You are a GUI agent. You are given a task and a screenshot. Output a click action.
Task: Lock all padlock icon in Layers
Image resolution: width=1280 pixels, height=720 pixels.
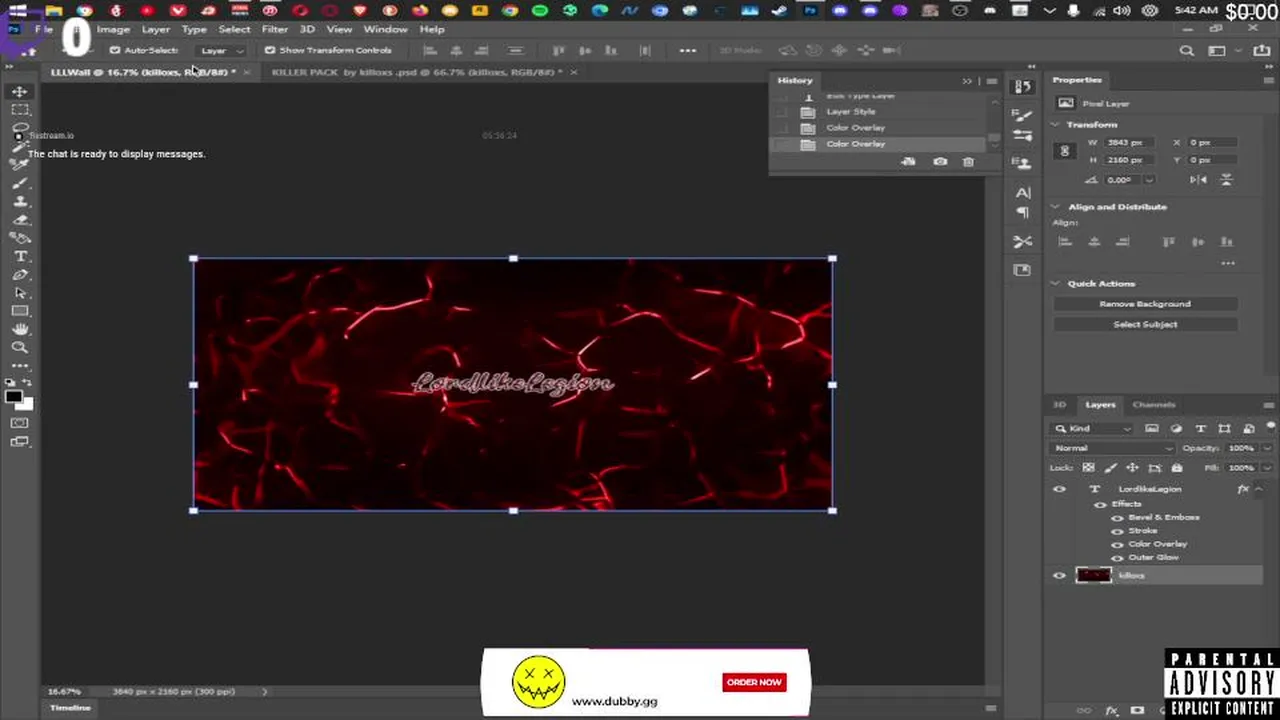point(1176,468)
